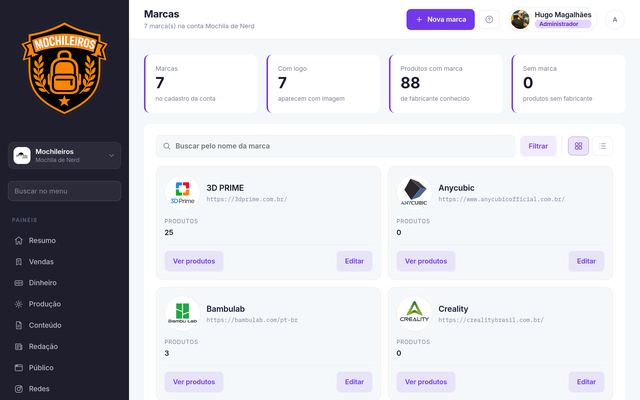
Task: Click the Conteúdo document icon
Action: pyautogui.click(x=18, y=325)
